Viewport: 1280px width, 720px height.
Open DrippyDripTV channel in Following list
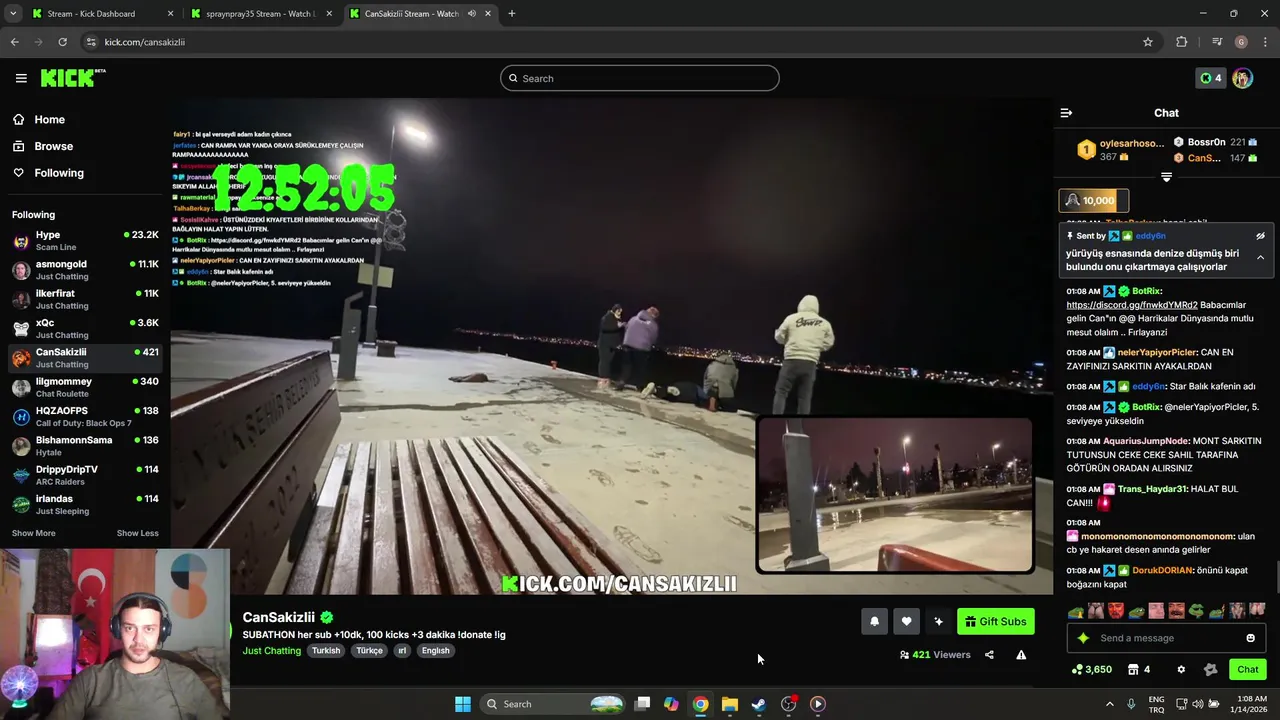pyautogui.click(x=85, y=475)
